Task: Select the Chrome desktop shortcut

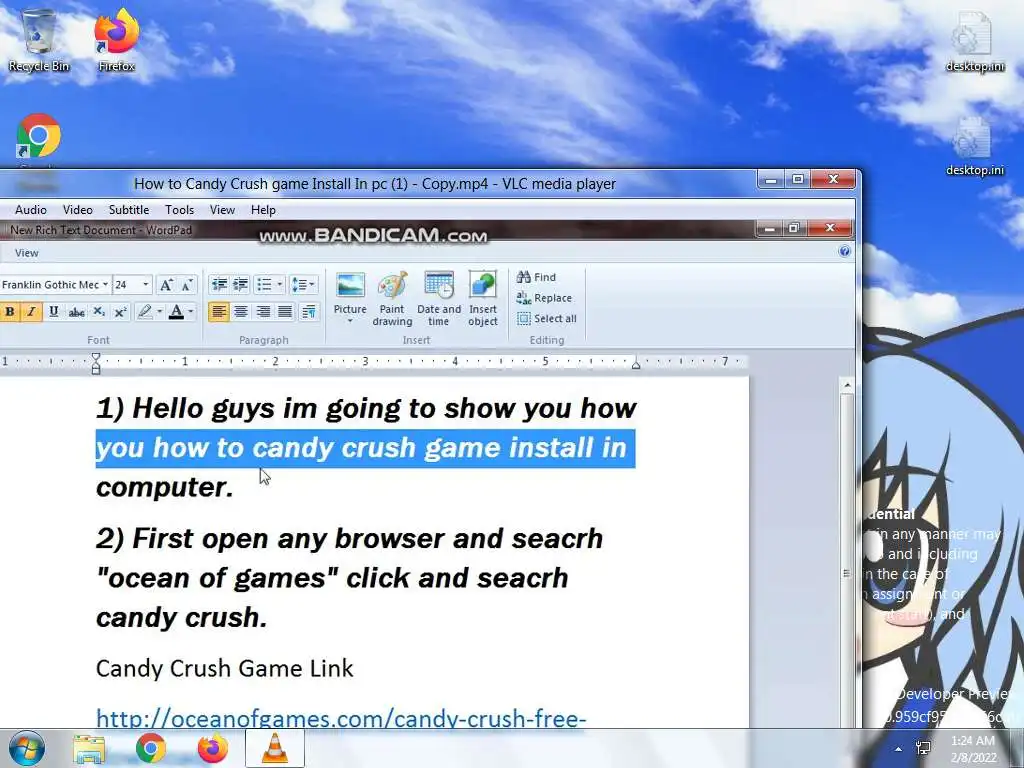Action: tap(39, 137)
